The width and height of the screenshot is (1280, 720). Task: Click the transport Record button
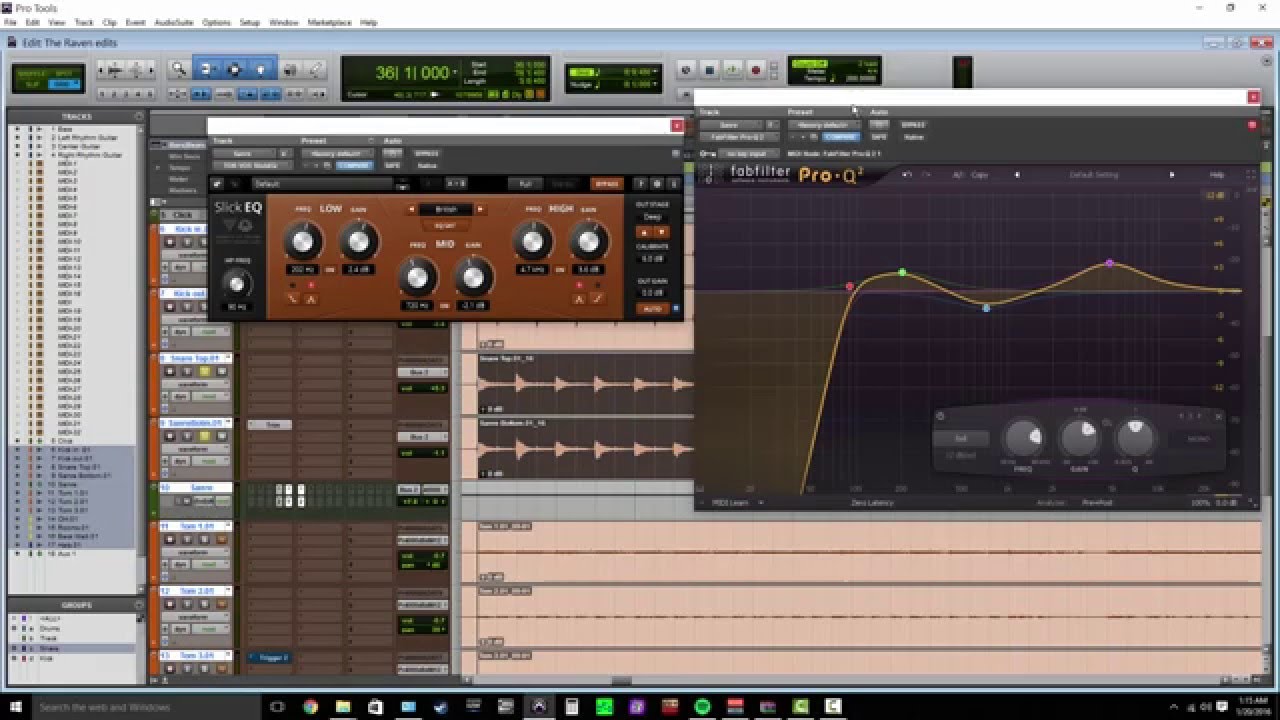coord(756,69)
